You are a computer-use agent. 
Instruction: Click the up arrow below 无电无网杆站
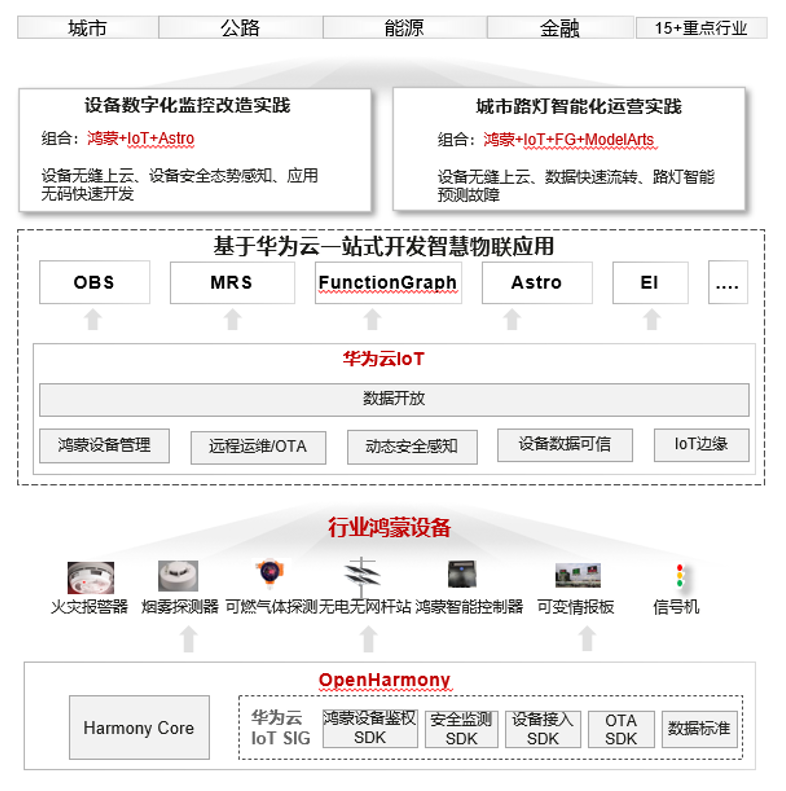(369, 639)
